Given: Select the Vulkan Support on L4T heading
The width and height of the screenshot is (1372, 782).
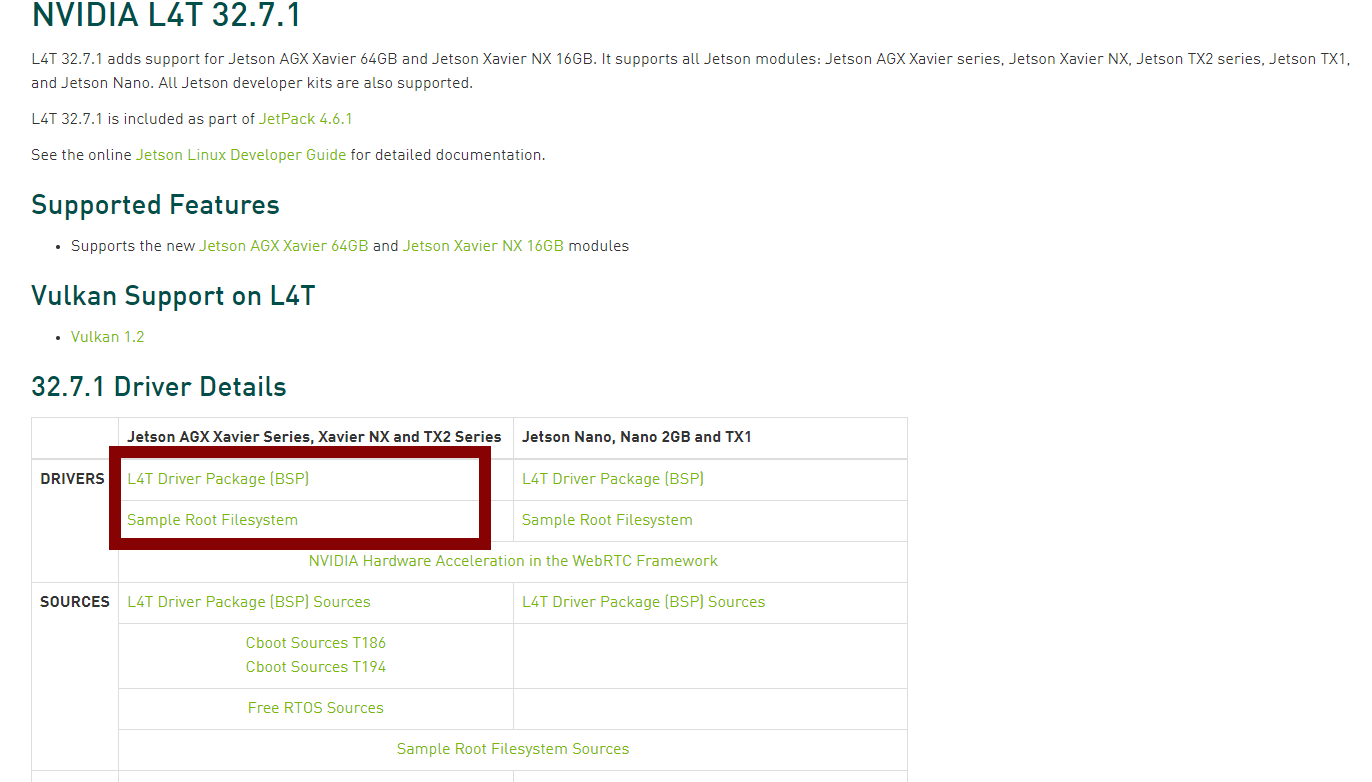Looking at the screenshot, I should (x=173, y=296).
